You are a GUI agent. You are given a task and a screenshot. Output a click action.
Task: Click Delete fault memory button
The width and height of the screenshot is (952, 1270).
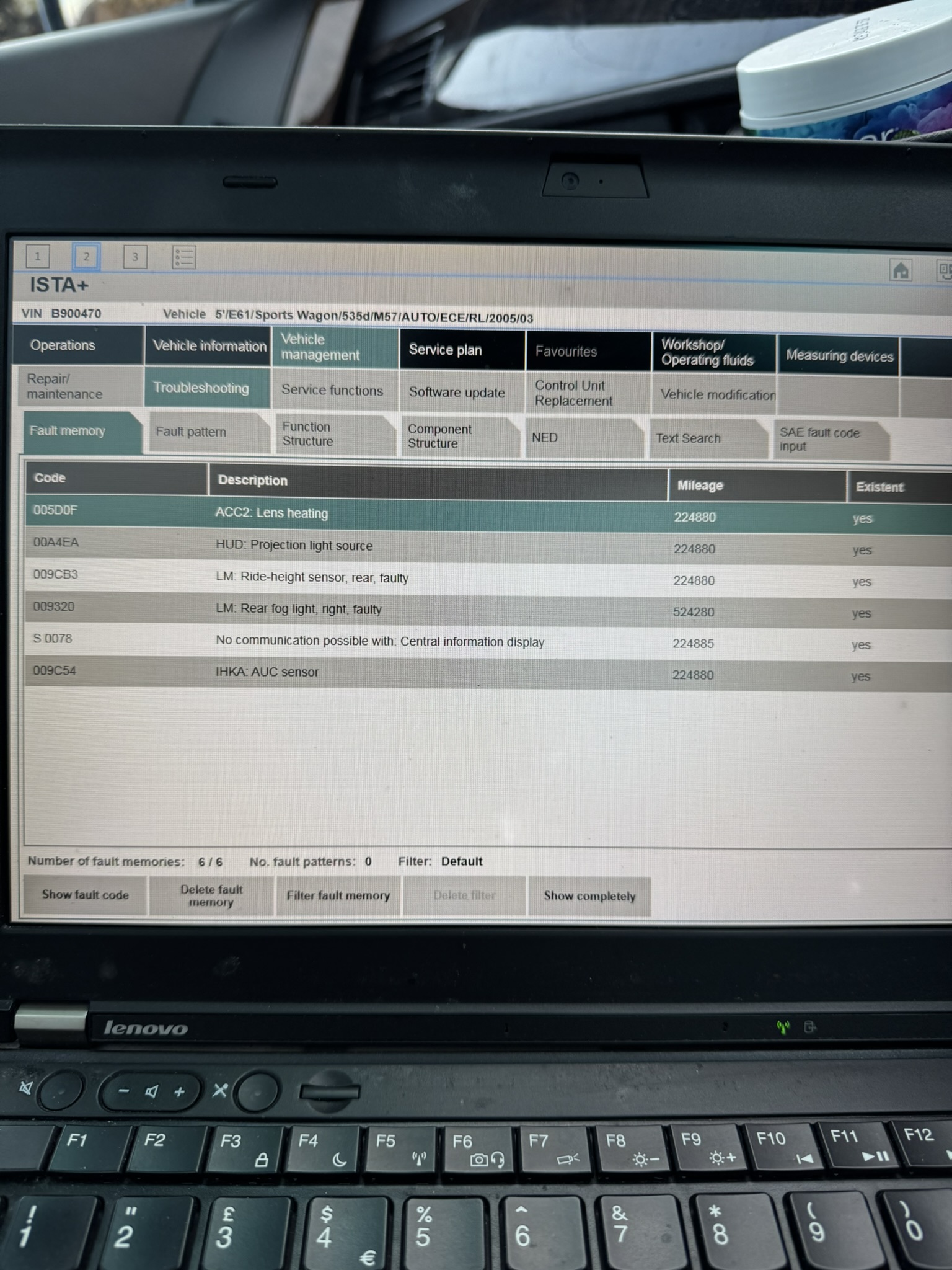211,895
